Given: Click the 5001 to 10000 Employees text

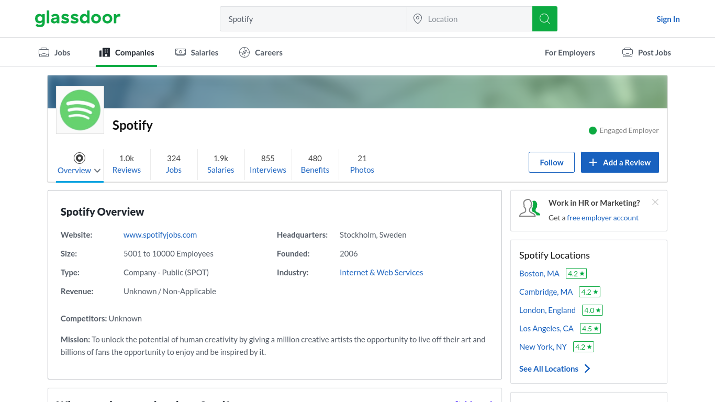Looking at the screenshot, I should click(168, 254).
